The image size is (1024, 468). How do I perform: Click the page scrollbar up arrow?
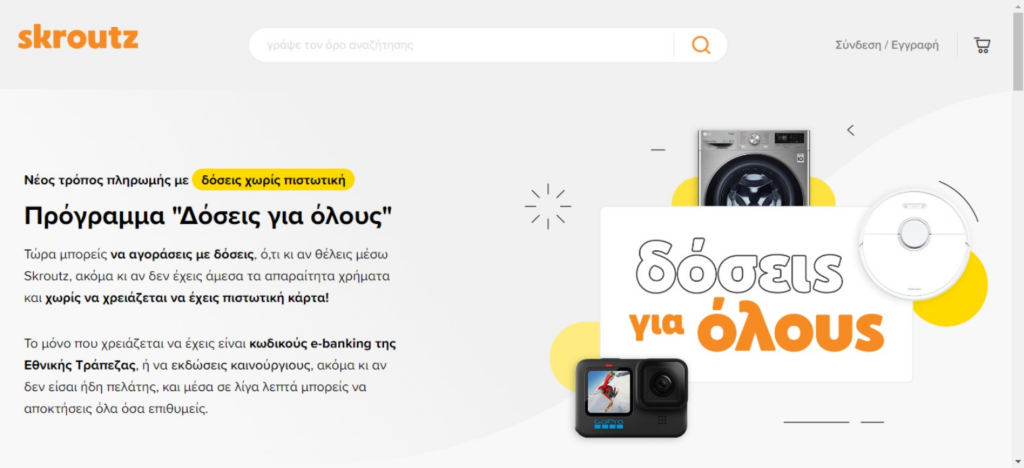1018,5
